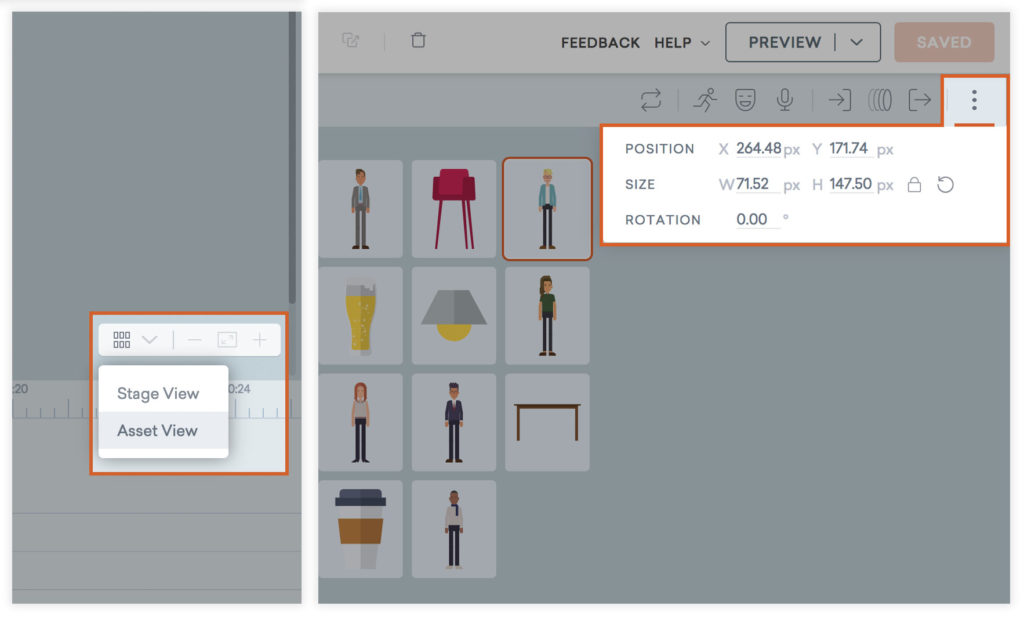Open the running-figure action icon
Viewport: 1024px width, 617px height.
pos(706,100)
